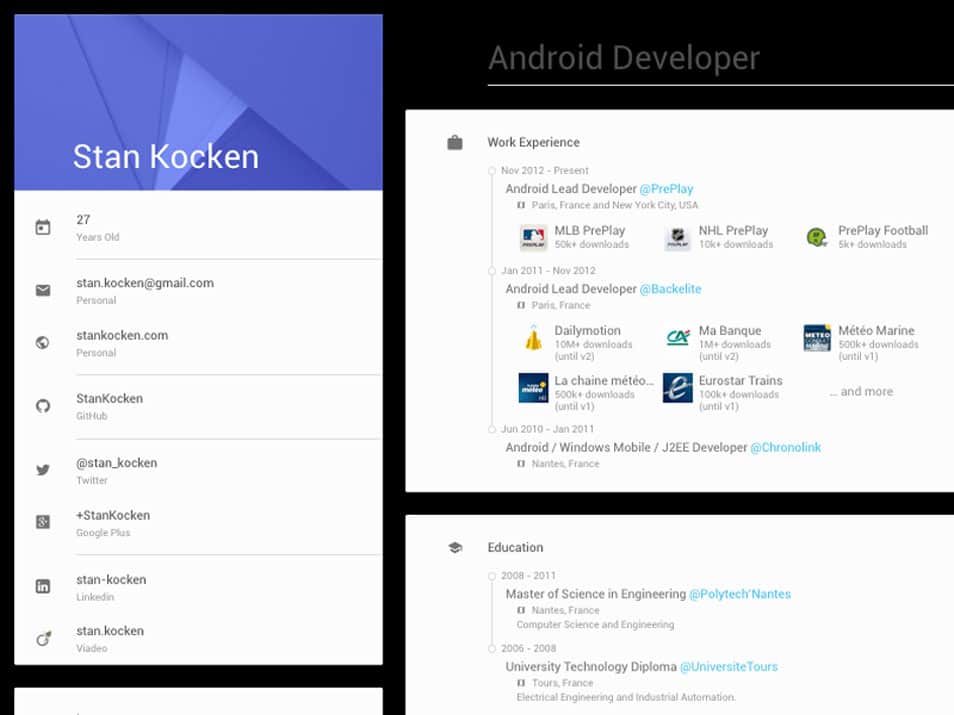Click the Stan Kocken name header
Image resolution: width=954 pixels, height=715 pixels.
pyautogui.click(x=166, y=156)
